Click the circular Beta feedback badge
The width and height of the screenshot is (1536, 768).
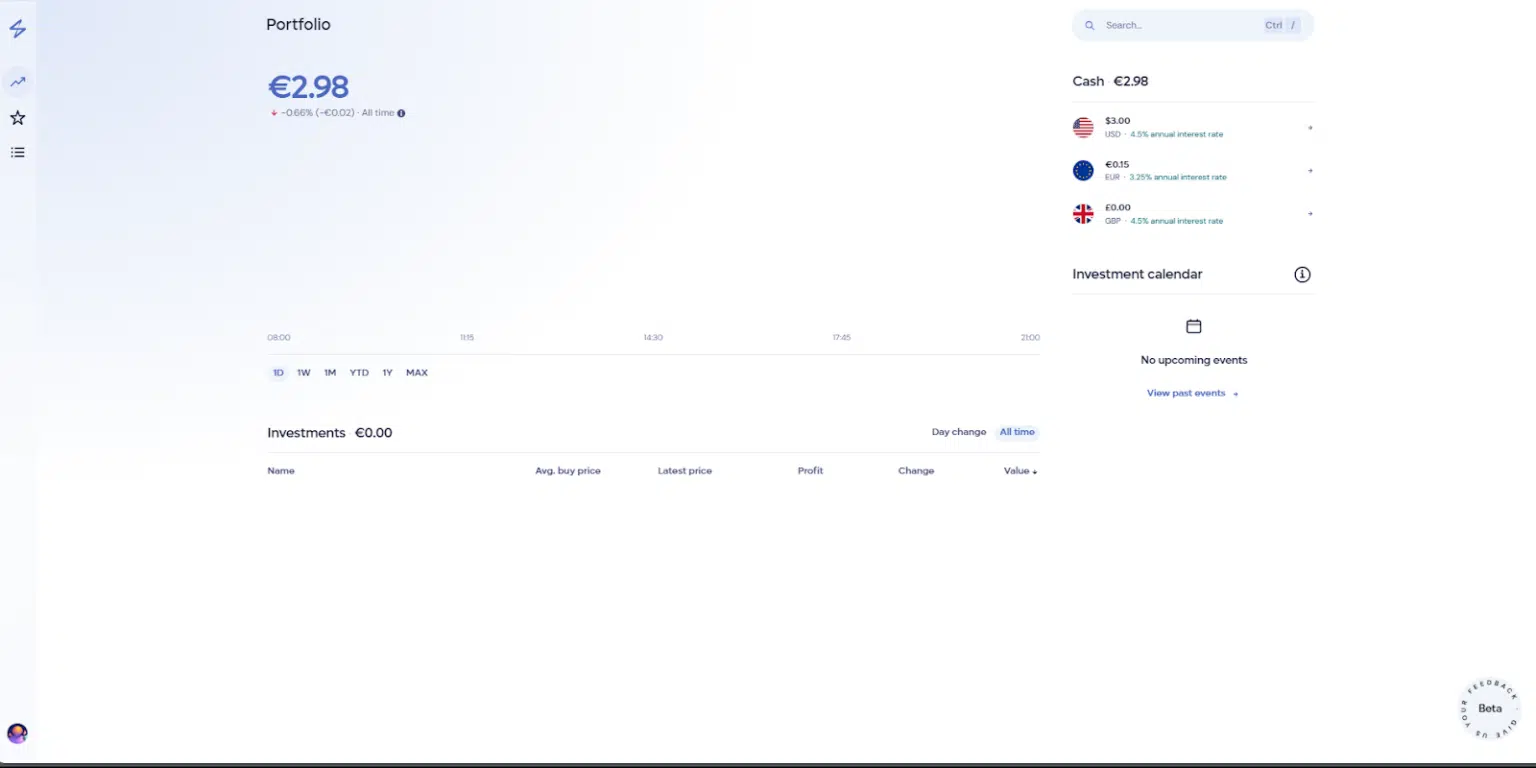1489,707
